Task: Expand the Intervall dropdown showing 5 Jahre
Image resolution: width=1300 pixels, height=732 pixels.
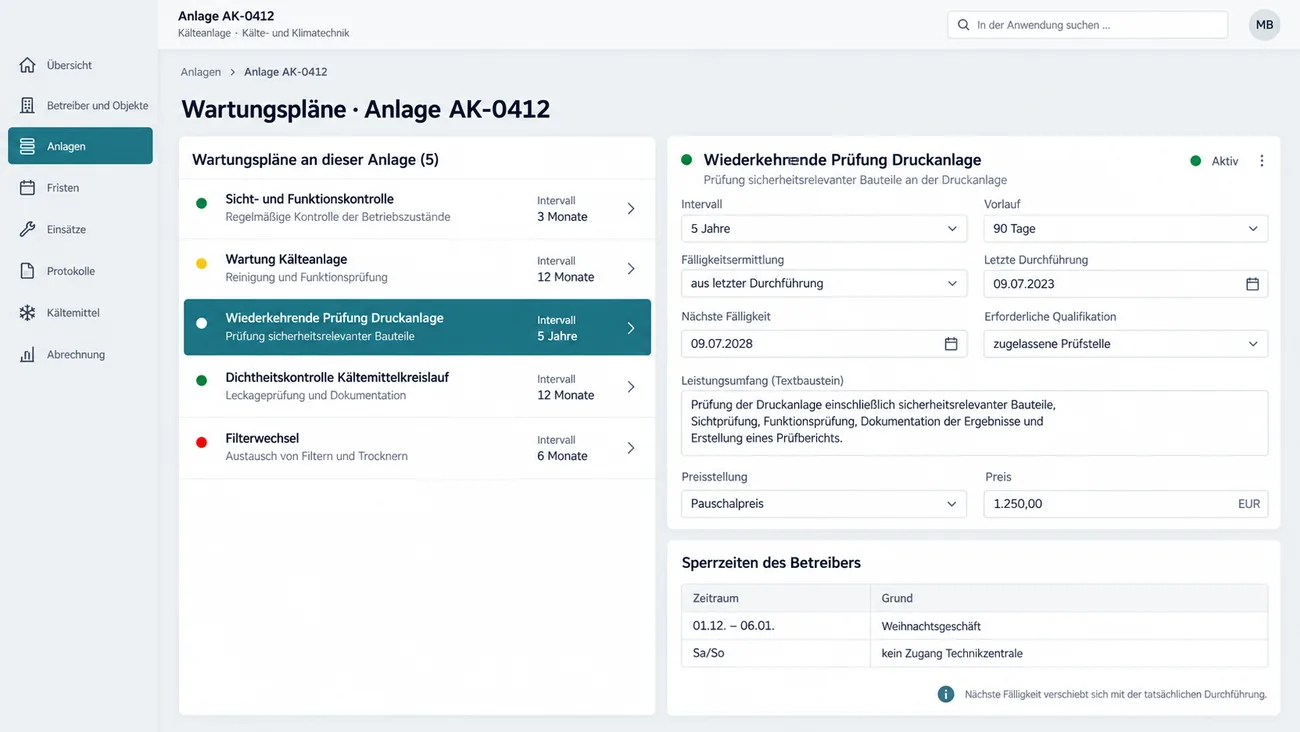Action: click(x=824, y=229)
